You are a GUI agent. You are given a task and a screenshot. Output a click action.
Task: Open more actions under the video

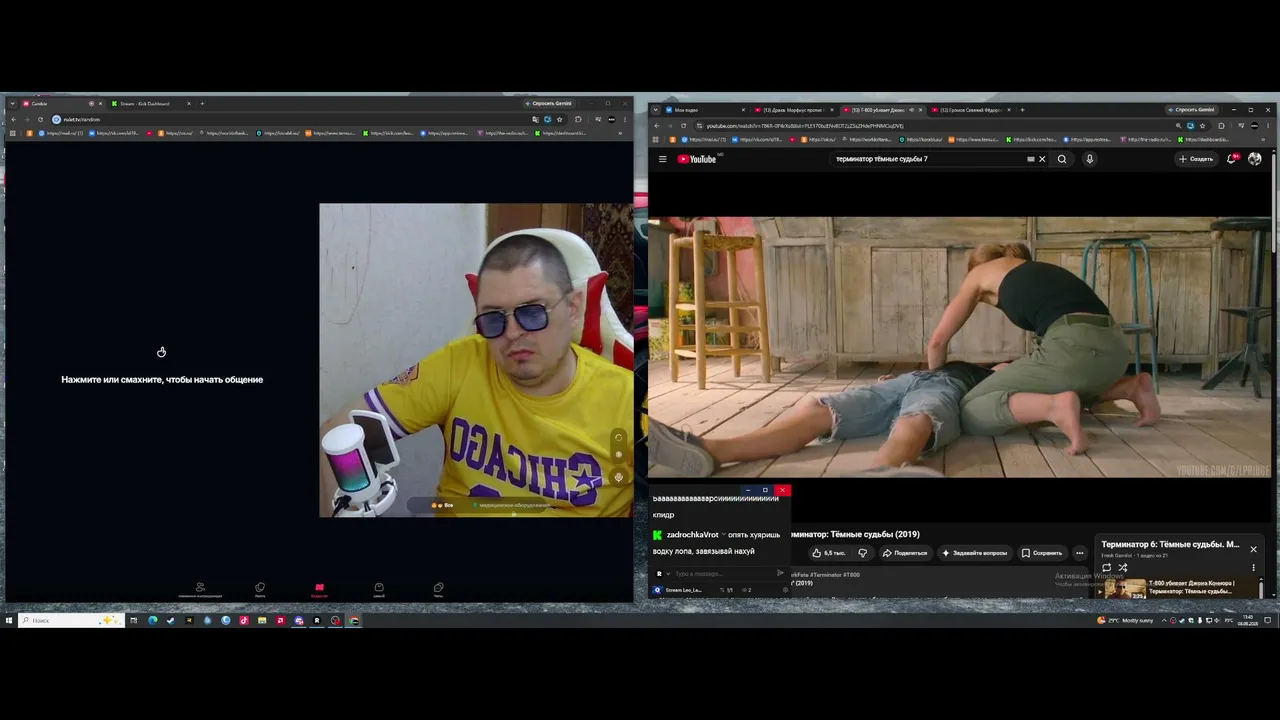click(1080, 553)
